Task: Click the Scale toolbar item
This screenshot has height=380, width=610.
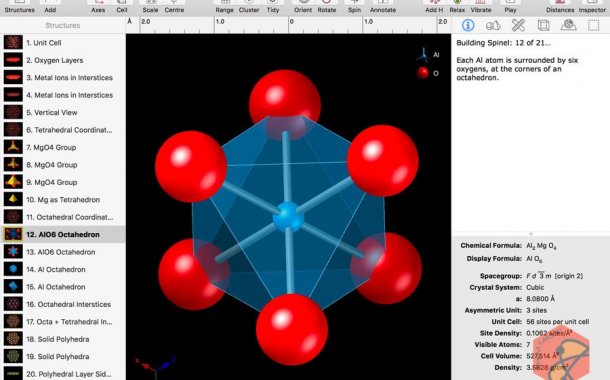Action: coord(150,7)
